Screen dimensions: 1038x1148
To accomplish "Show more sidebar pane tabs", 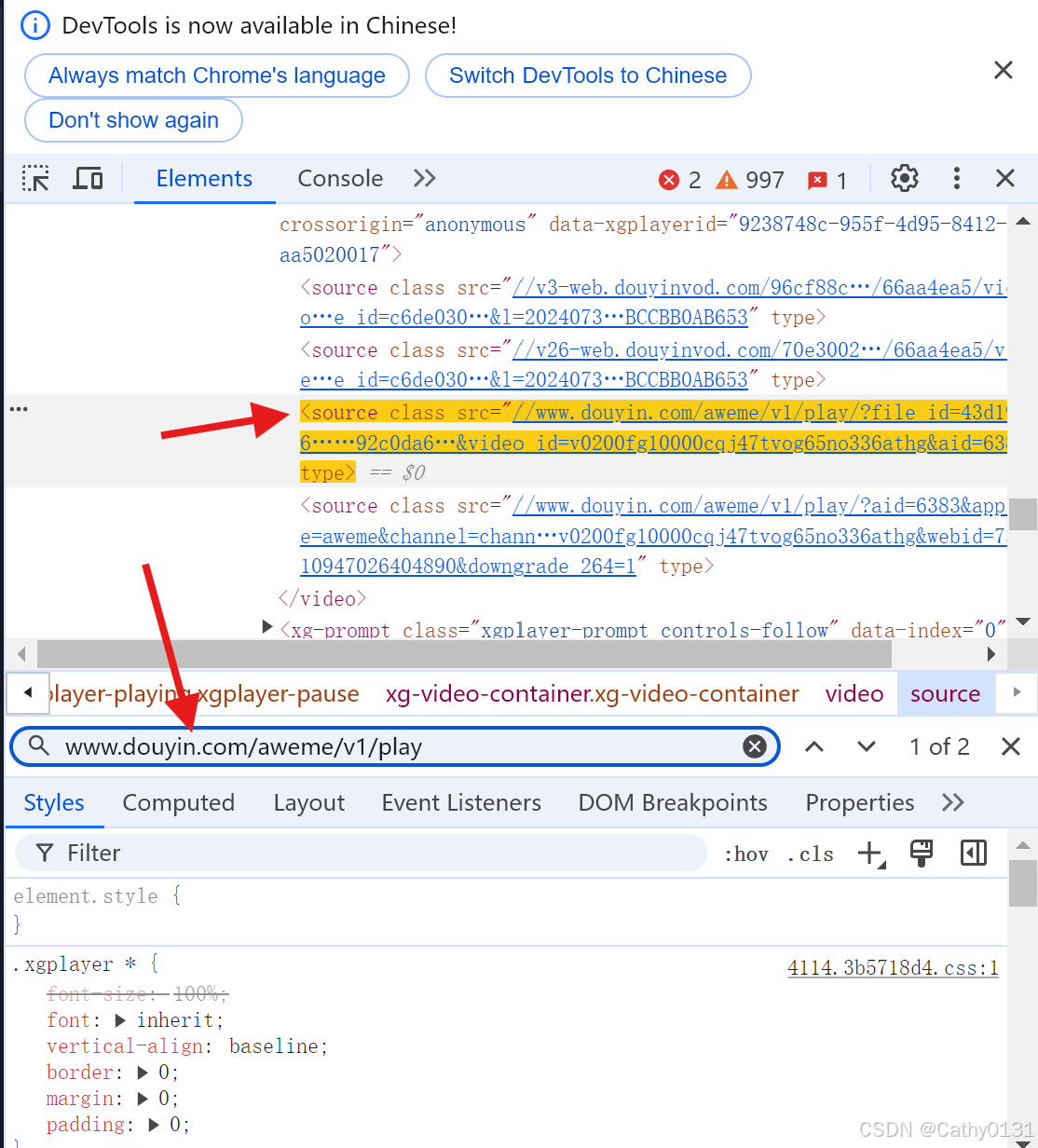I will click(953, 802).
